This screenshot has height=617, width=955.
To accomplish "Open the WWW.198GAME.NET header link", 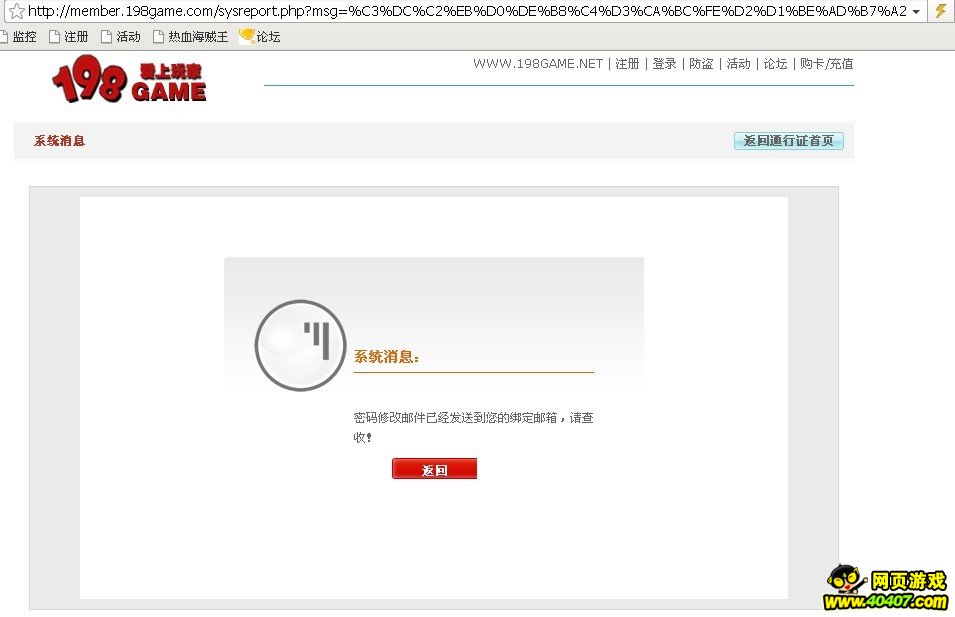I will (538, 64).
